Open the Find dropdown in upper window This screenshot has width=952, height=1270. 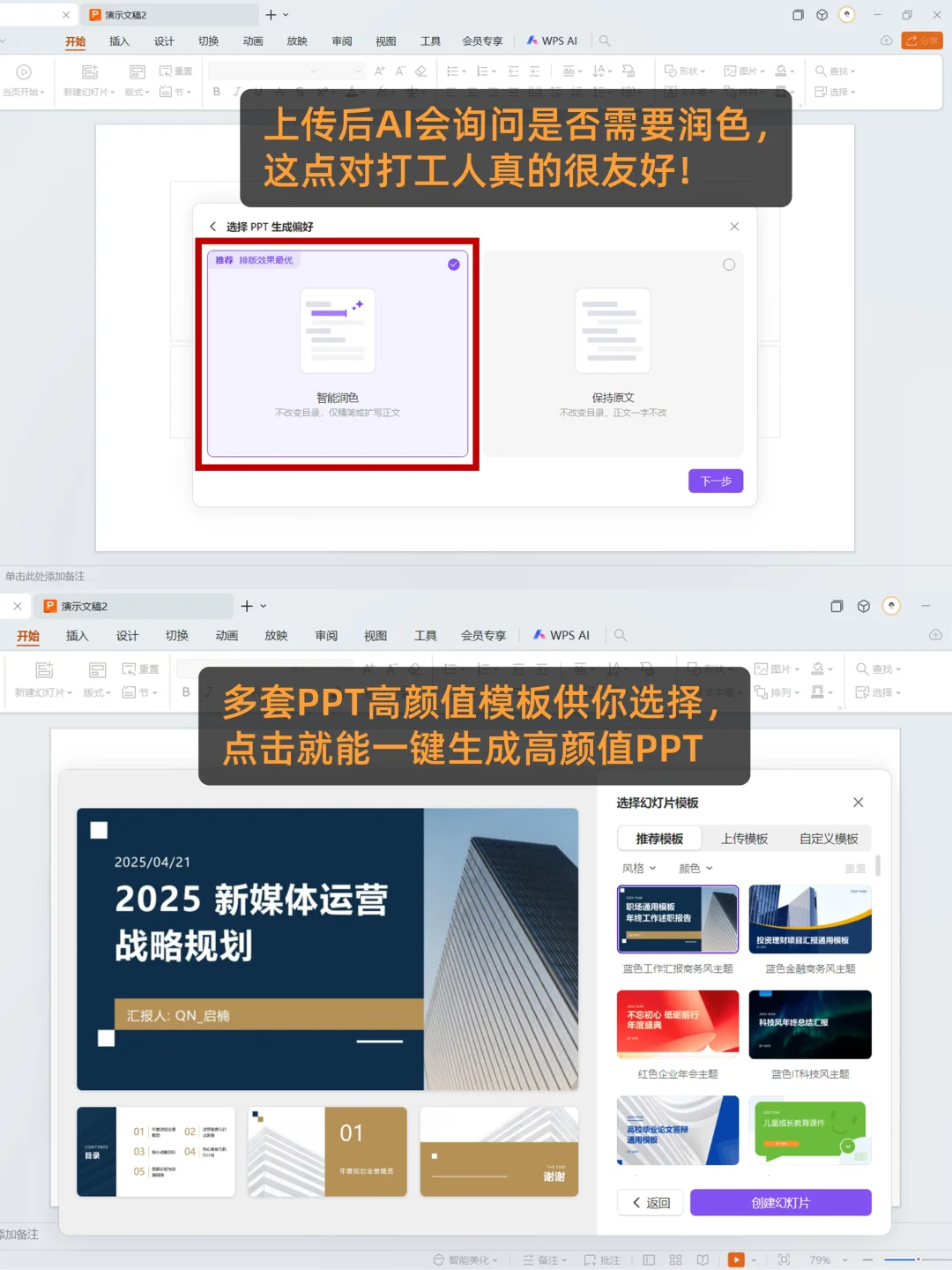[836, 71]
